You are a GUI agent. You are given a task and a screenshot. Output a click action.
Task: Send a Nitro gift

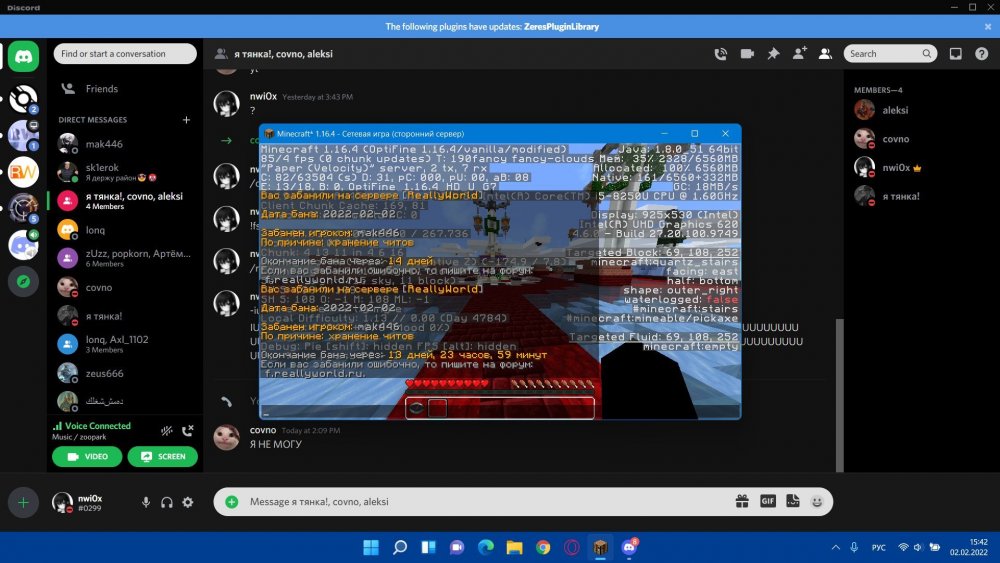[x=742, y=502]
